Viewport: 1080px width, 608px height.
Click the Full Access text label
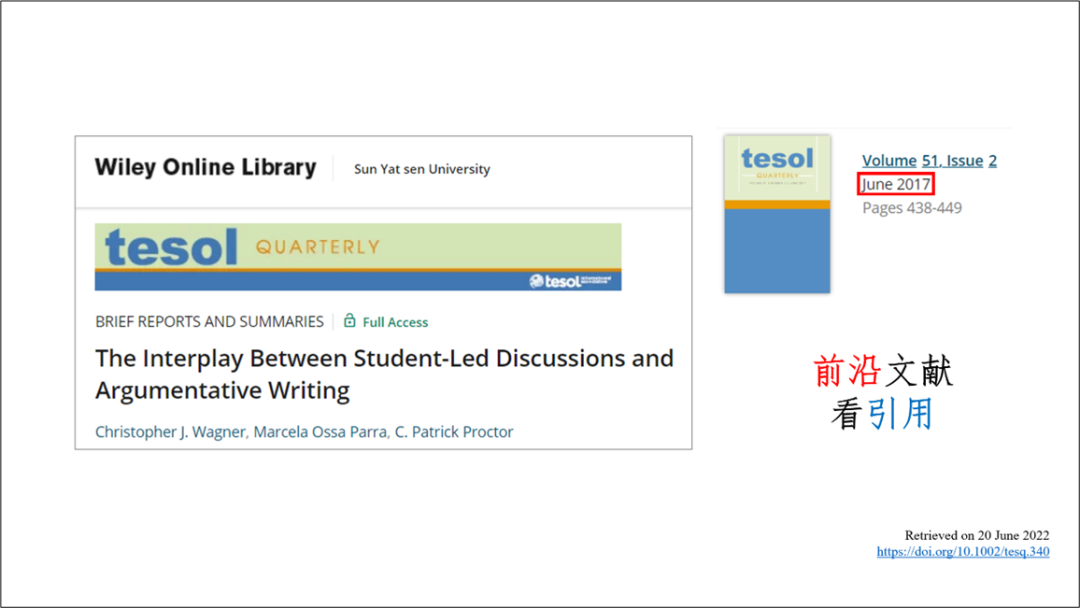(395, 322)
